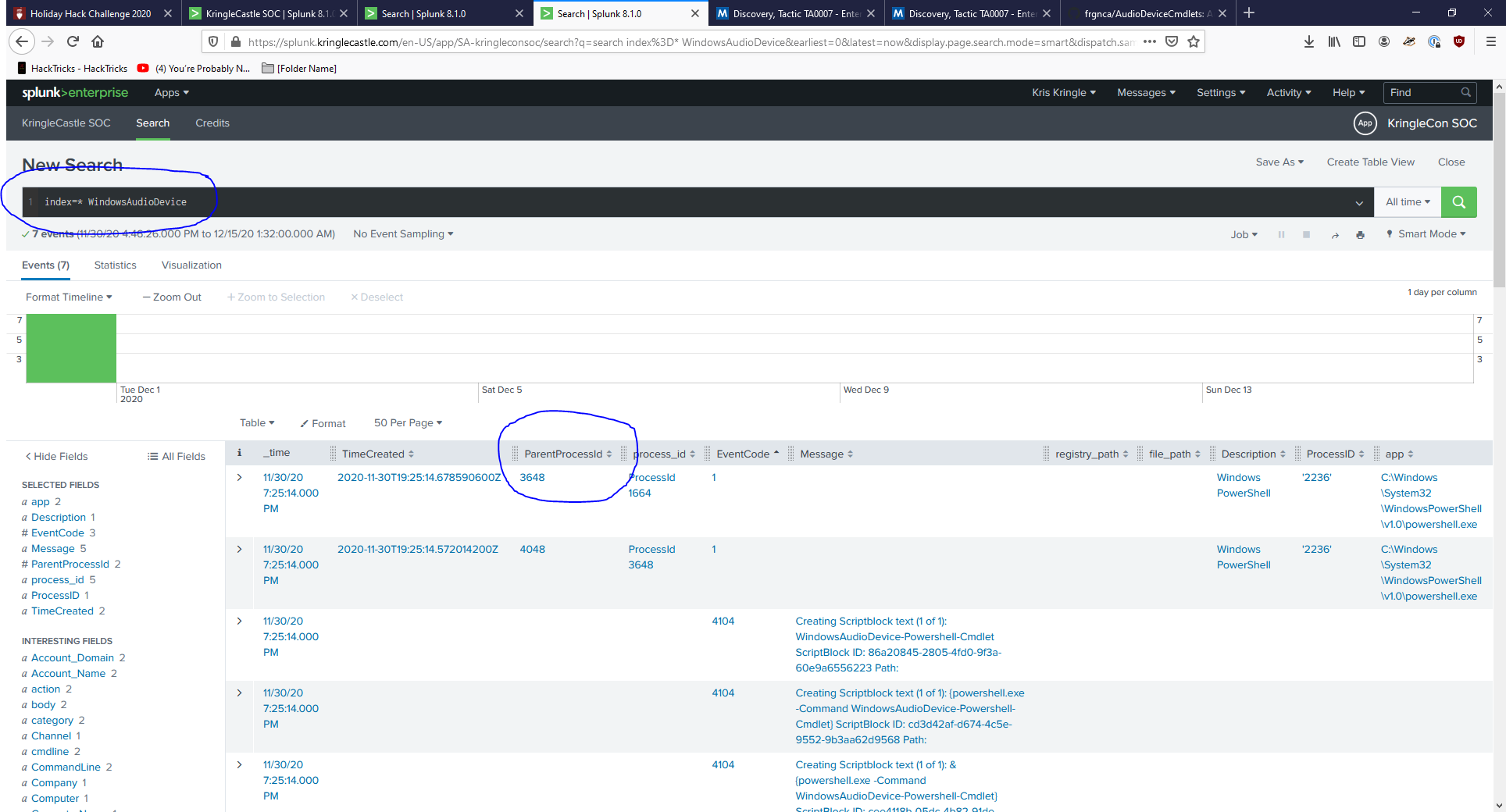The height and width of the screenshot is (812, 1506).
Task: Open the Format Timeline dropdown
Action: tap(69, 297)
